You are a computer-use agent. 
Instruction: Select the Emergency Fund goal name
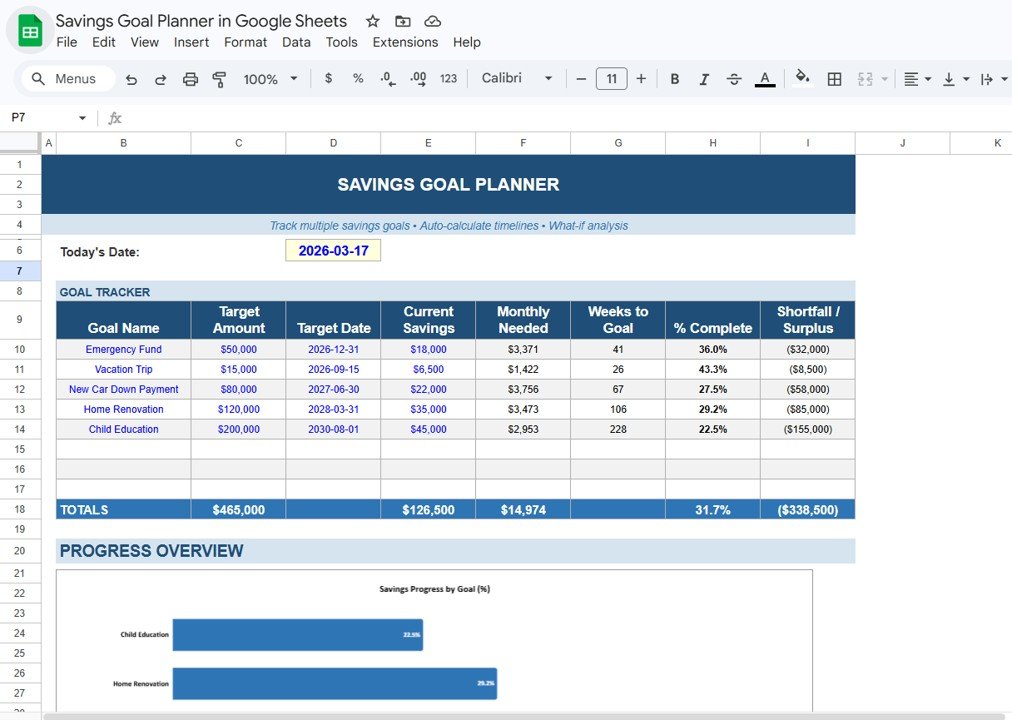[x=123, y=349]
